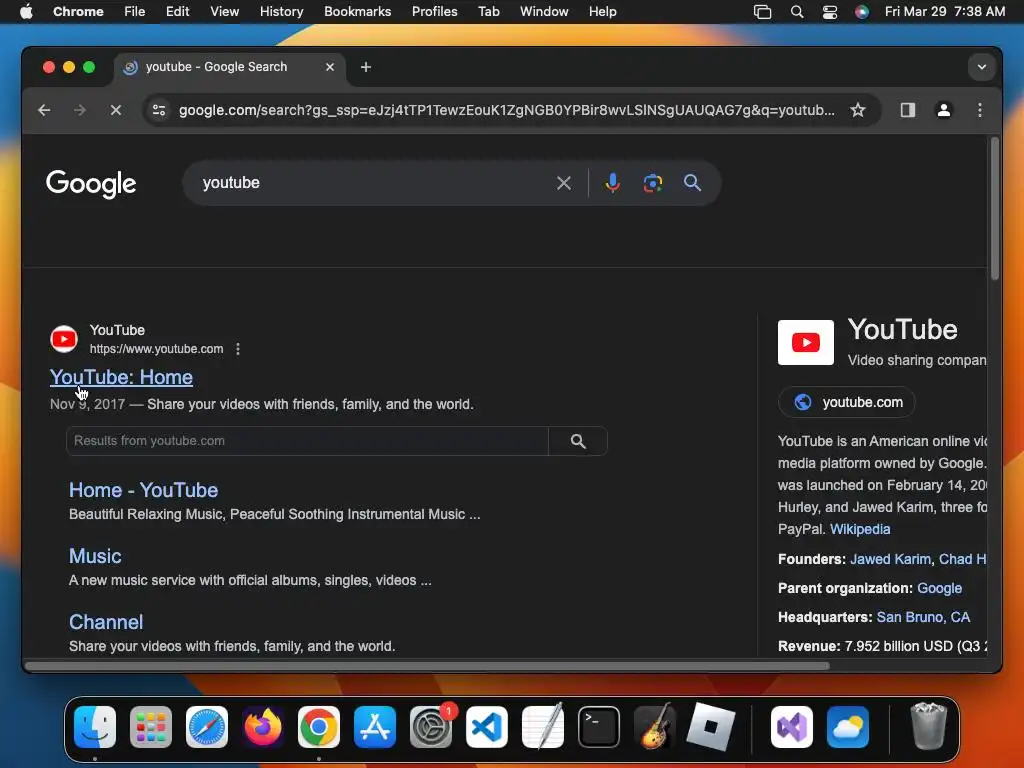Open the History menu

point(281,12)
